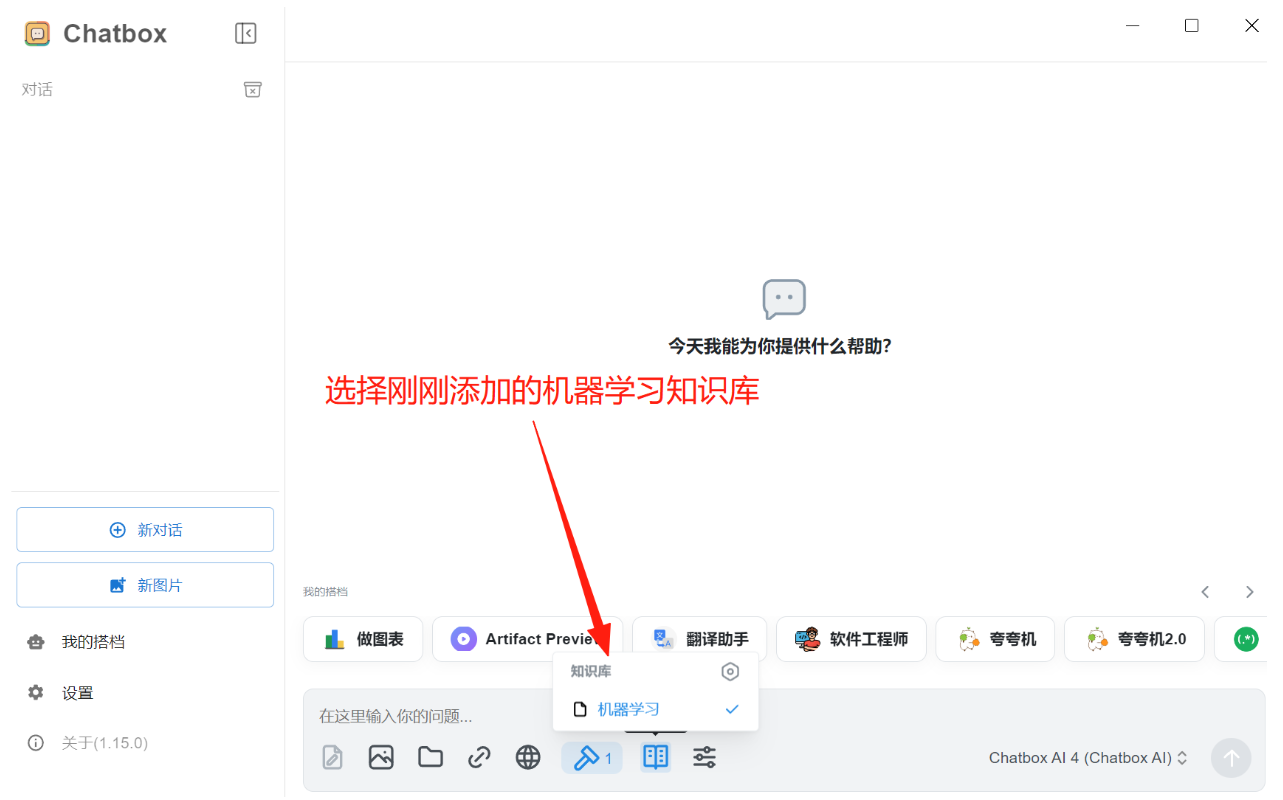1283x800 pixels.
Task: Open 关于(1.15.0) info page
Action: (104, 743)
